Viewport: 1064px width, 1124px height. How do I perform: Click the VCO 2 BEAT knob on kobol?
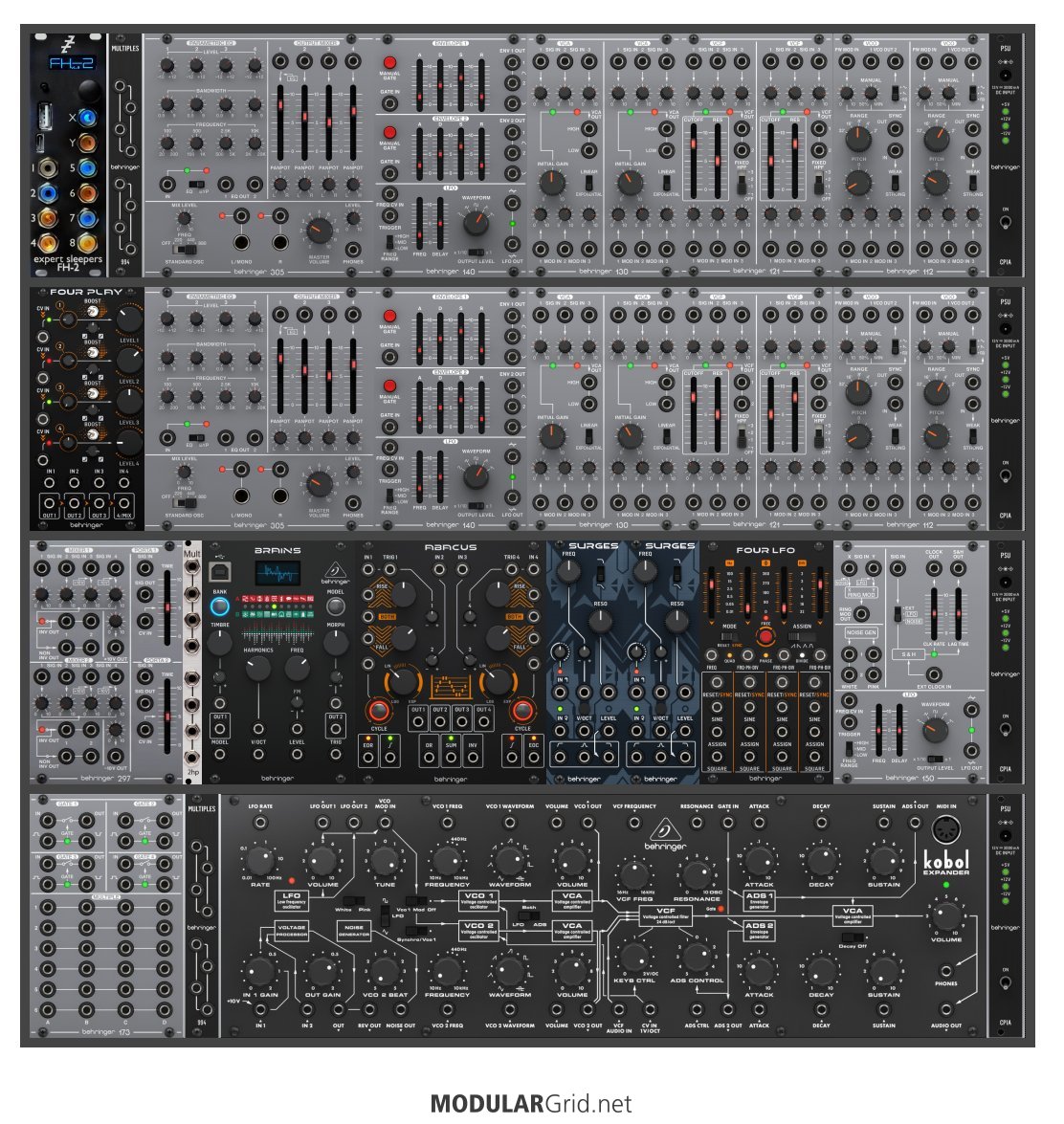[x=385, y=971]
